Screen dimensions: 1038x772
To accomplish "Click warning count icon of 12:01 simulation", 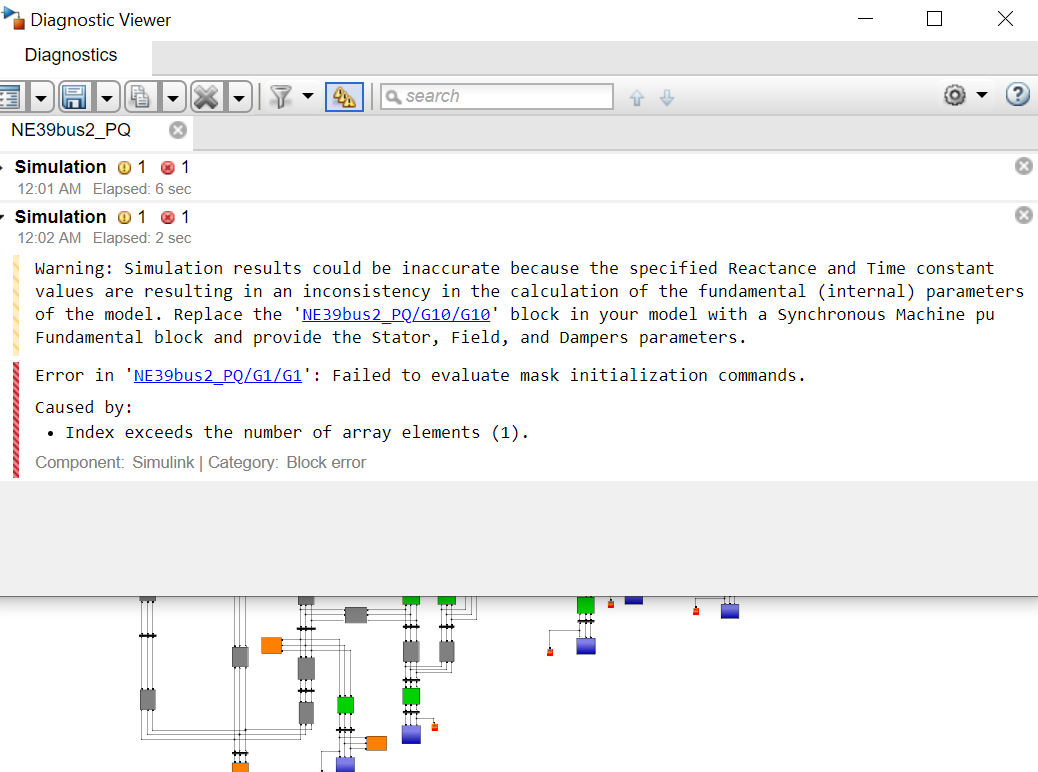I will pos(124,168).
